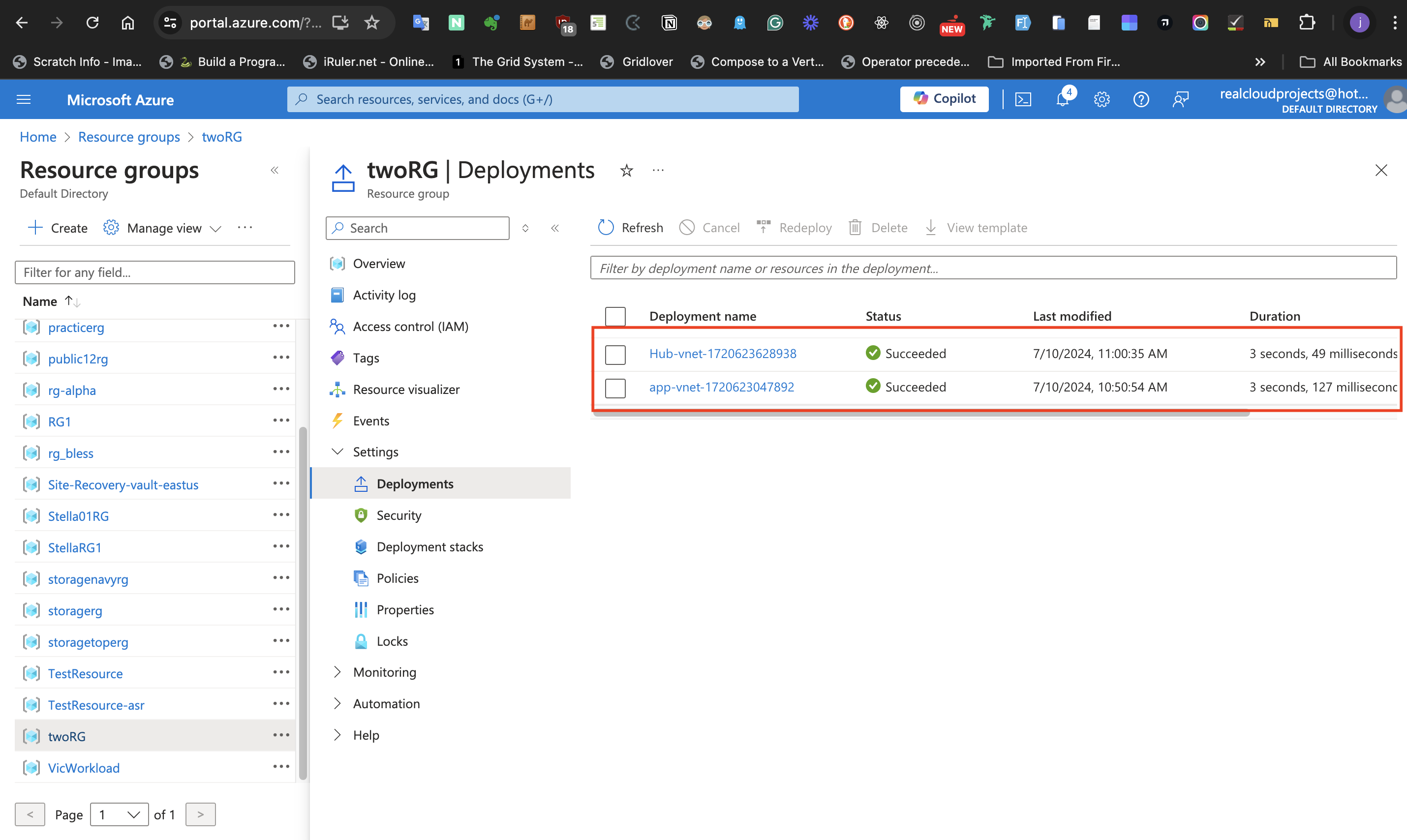Open Deployment stacks menu item
1407x840 pixels.
[x=429, y=547]
